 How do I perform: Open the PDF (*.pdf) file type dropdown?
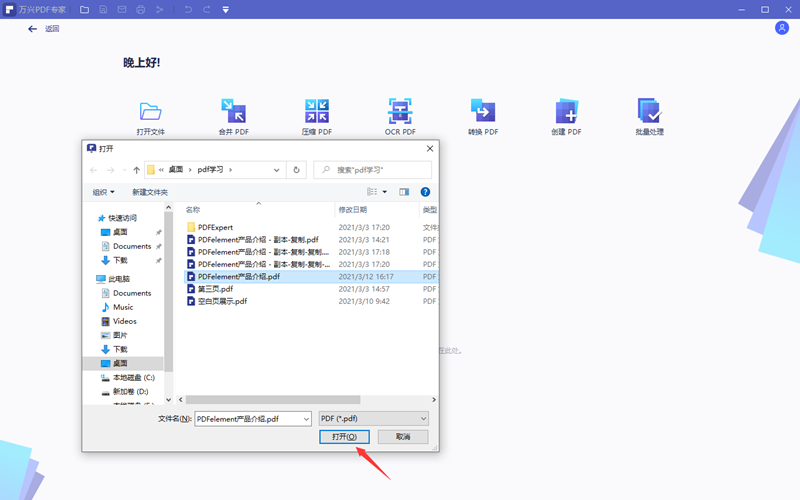coord(373,418)
